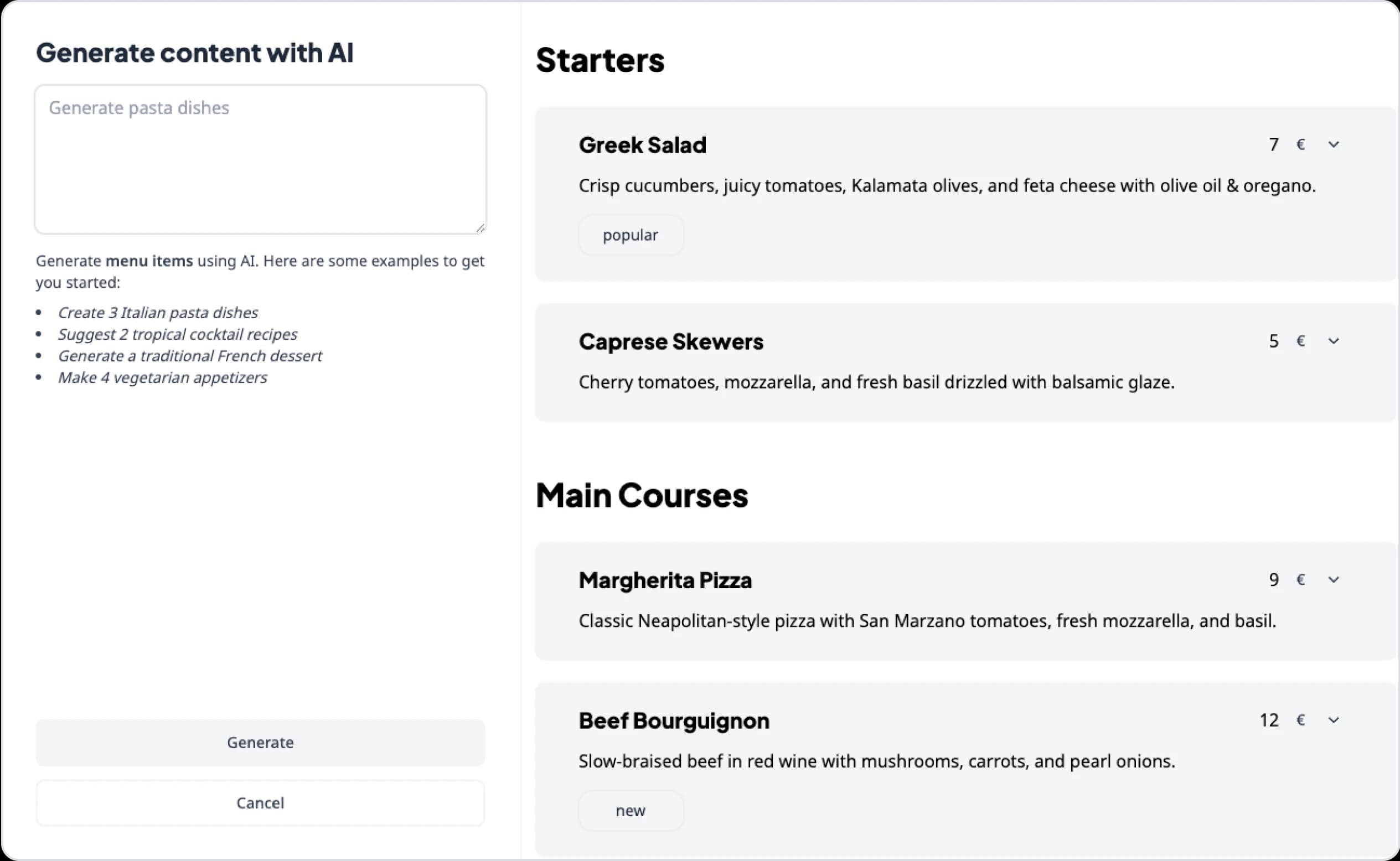Click the euro symbol on Caprese Skewers
The image size is (1400, 861).
[x=1300, y=341]
